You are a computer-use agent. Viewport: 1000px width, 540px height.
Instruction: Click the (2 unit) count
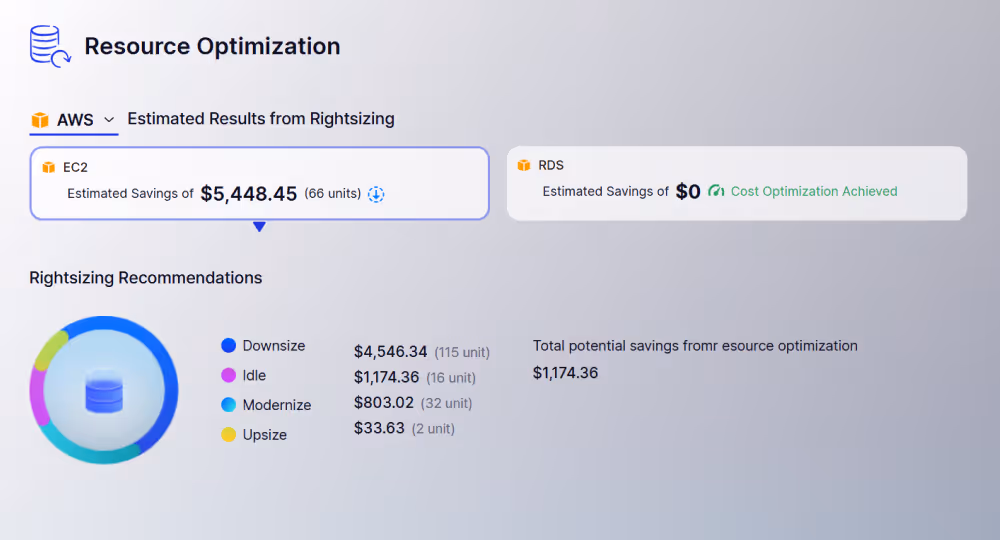pos(433,429)
